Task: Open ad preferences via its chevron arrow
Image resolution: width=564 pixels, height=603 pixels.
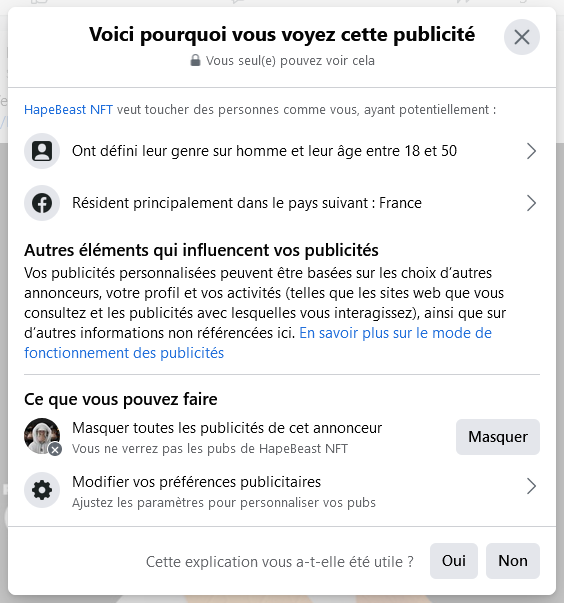Action: 531,486
